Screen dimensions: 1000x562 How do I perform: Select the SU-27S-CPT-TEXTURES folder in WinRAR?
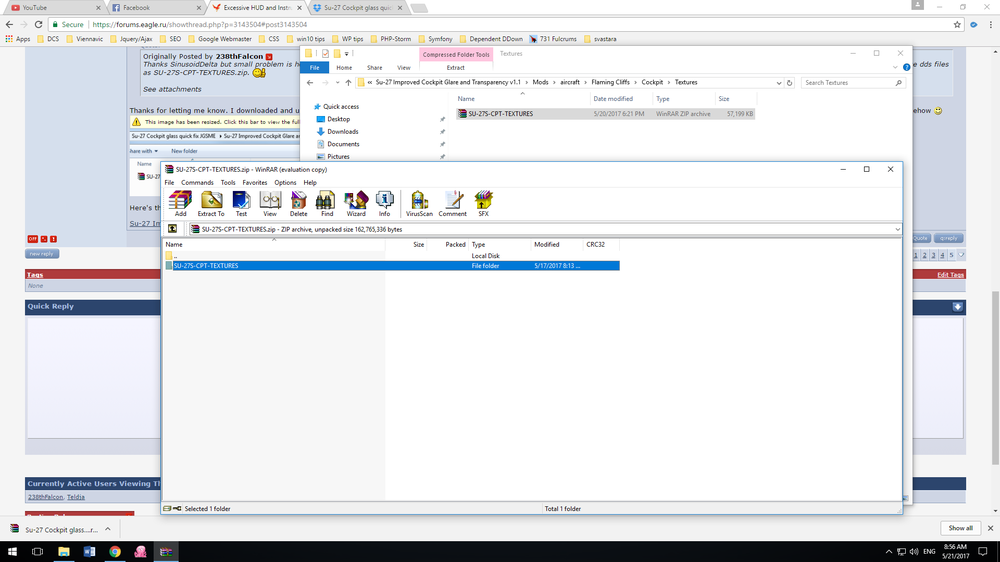(392, 265)
